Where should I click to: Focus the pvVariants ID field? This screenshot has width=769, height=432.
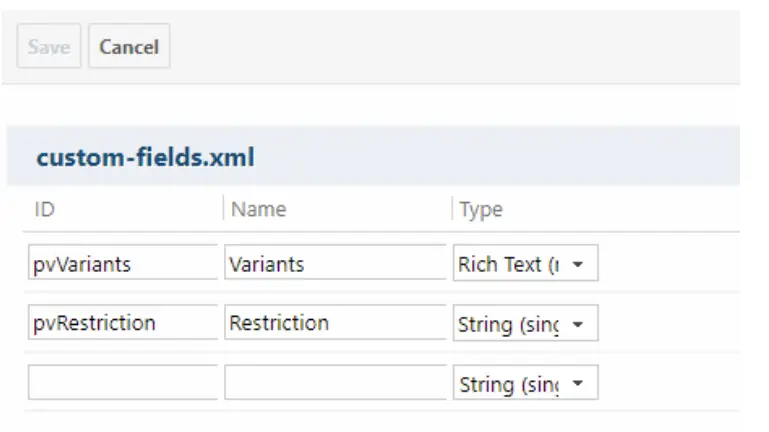(122, 265)
